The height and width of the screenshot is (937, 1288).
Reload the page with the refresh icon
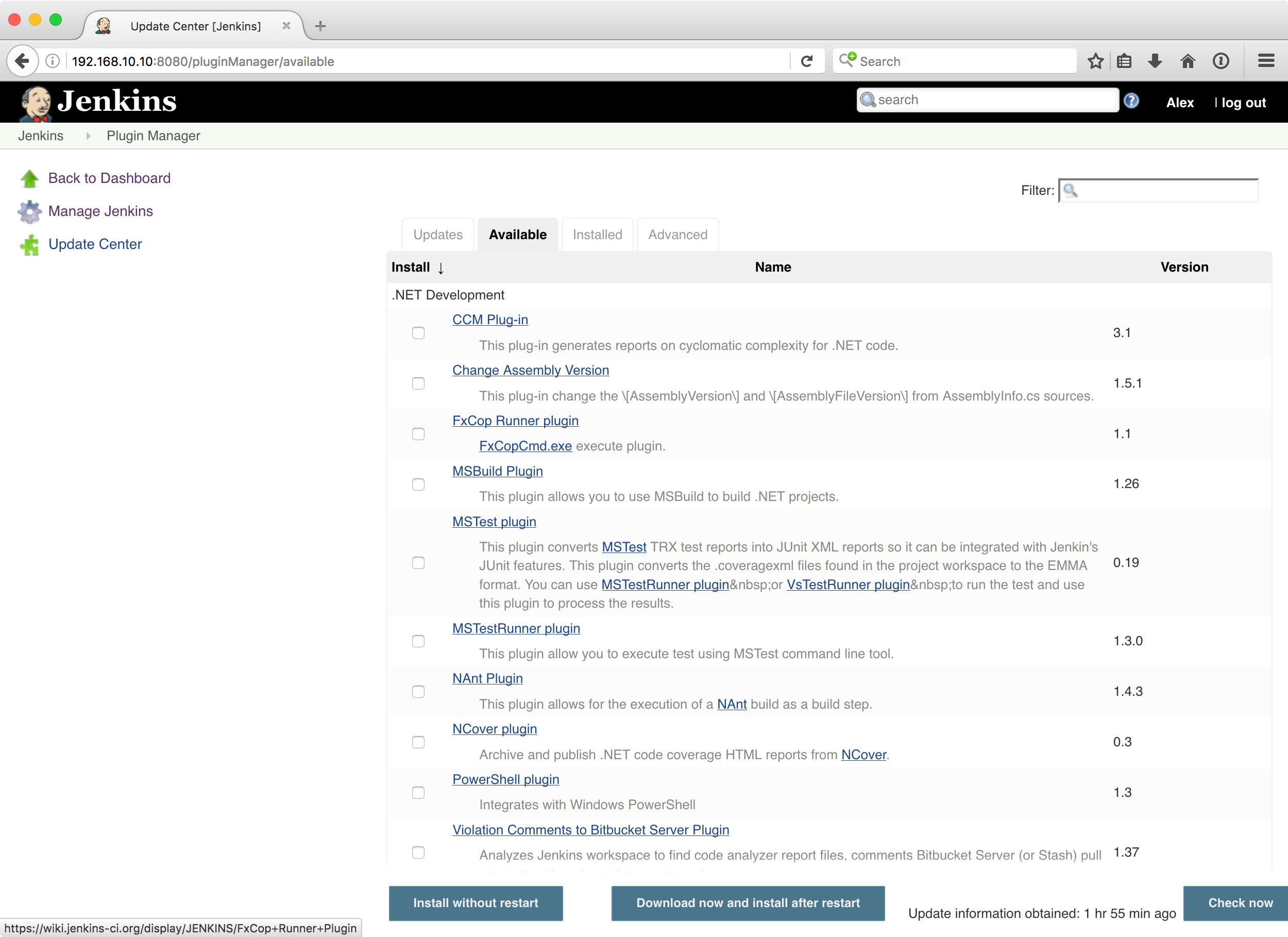806,61
